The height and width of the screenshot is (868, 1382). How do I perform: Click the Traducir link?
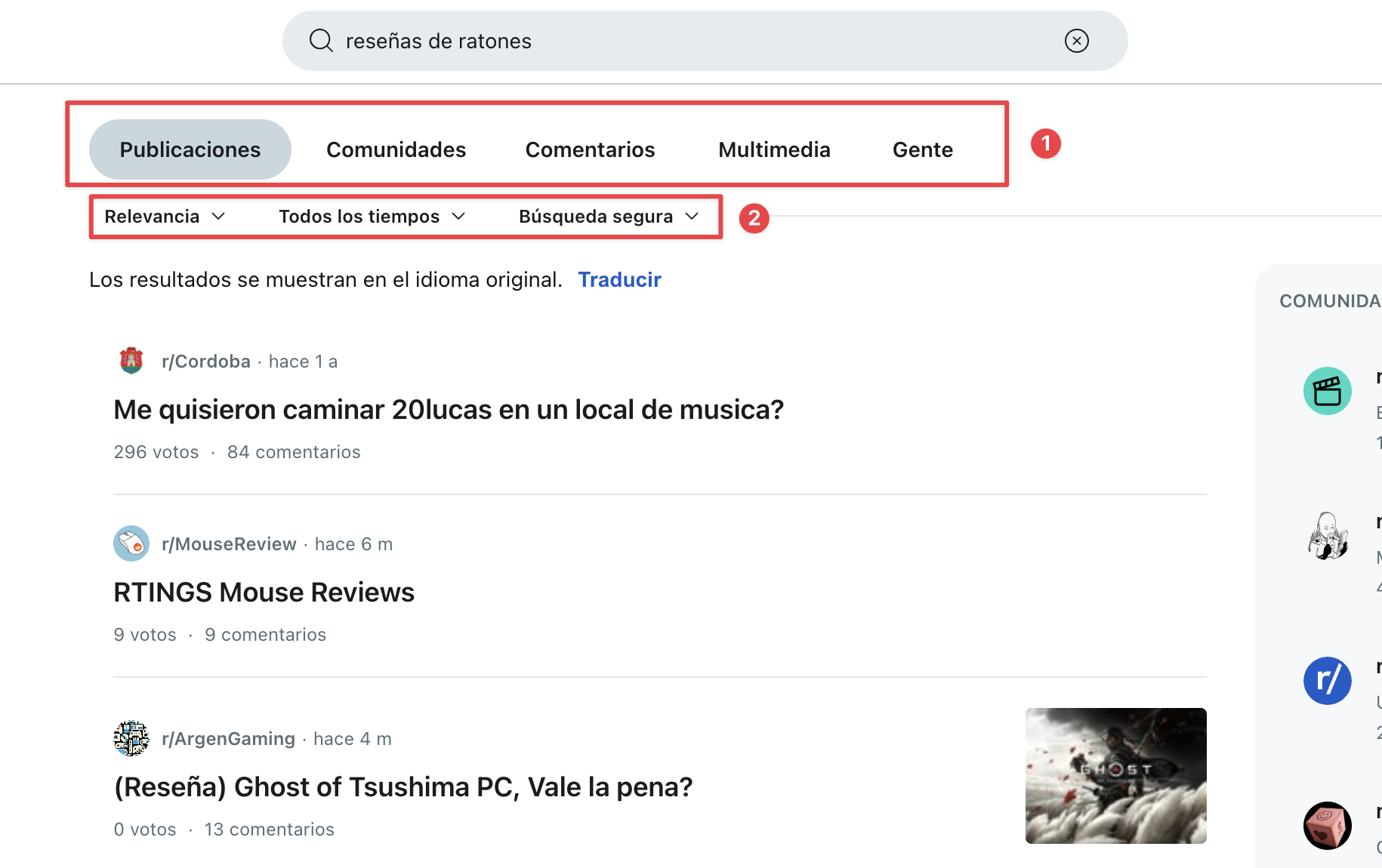(x=619, y=279)
